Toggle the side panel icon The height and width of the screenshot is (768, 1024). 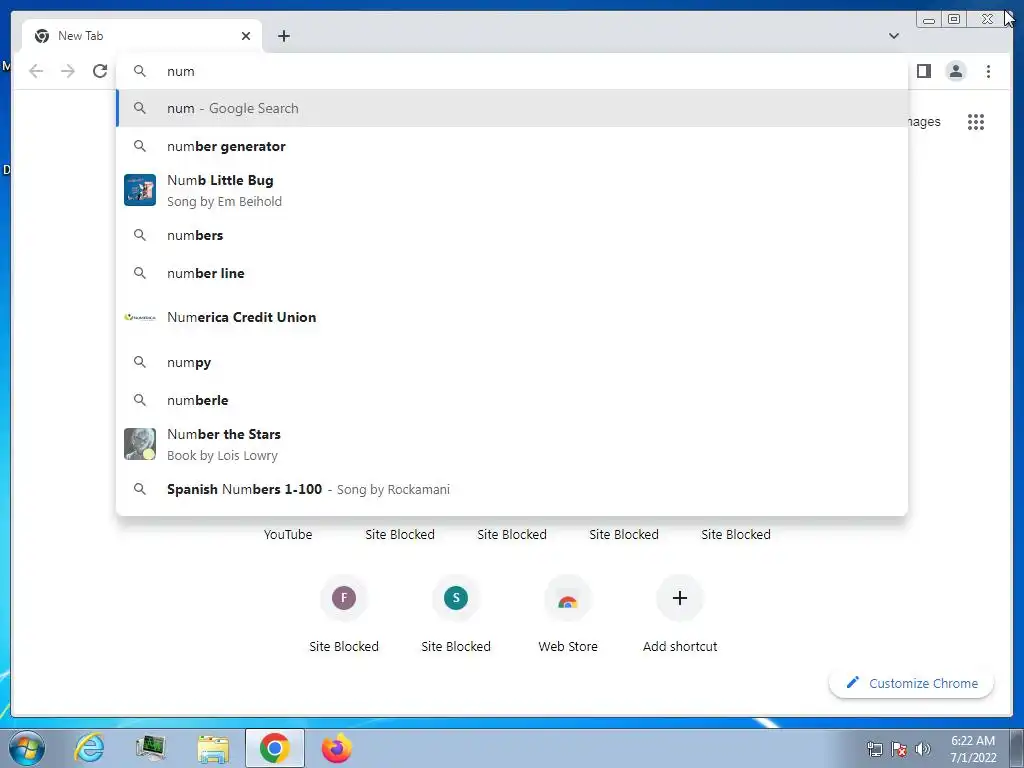[923, 71]
